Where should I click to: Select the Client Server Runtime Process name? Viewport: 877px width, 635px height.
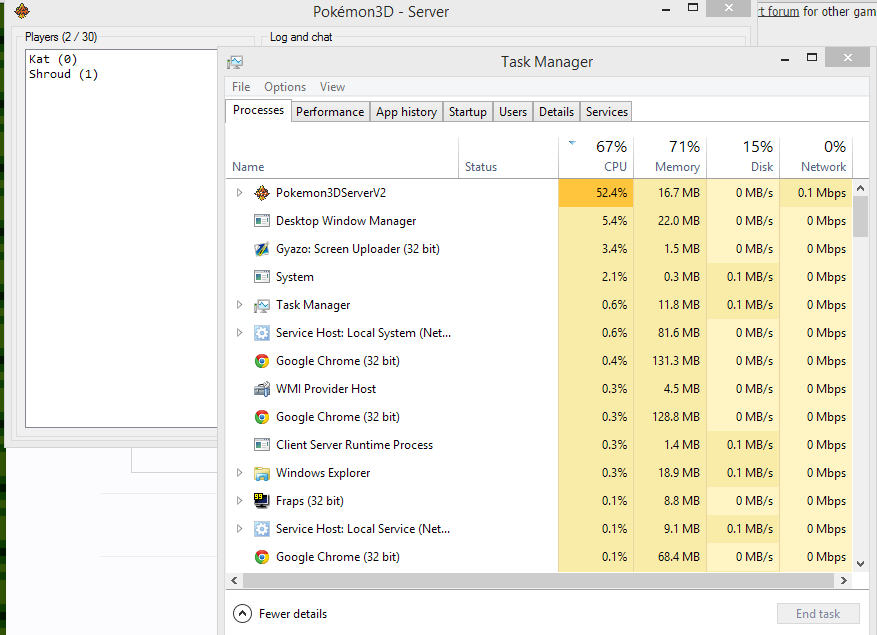point(354,445)
